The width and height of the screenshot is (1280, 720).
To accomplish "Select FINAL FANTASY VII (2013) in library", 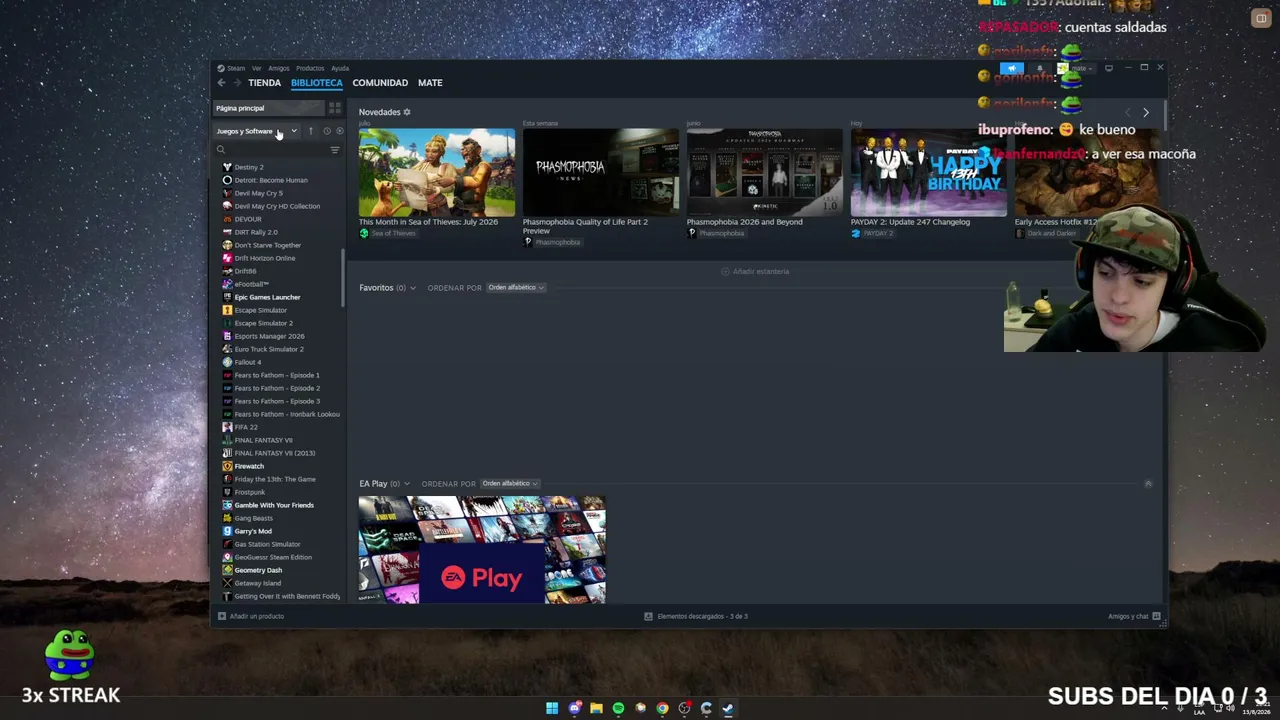I will point(274,453).
